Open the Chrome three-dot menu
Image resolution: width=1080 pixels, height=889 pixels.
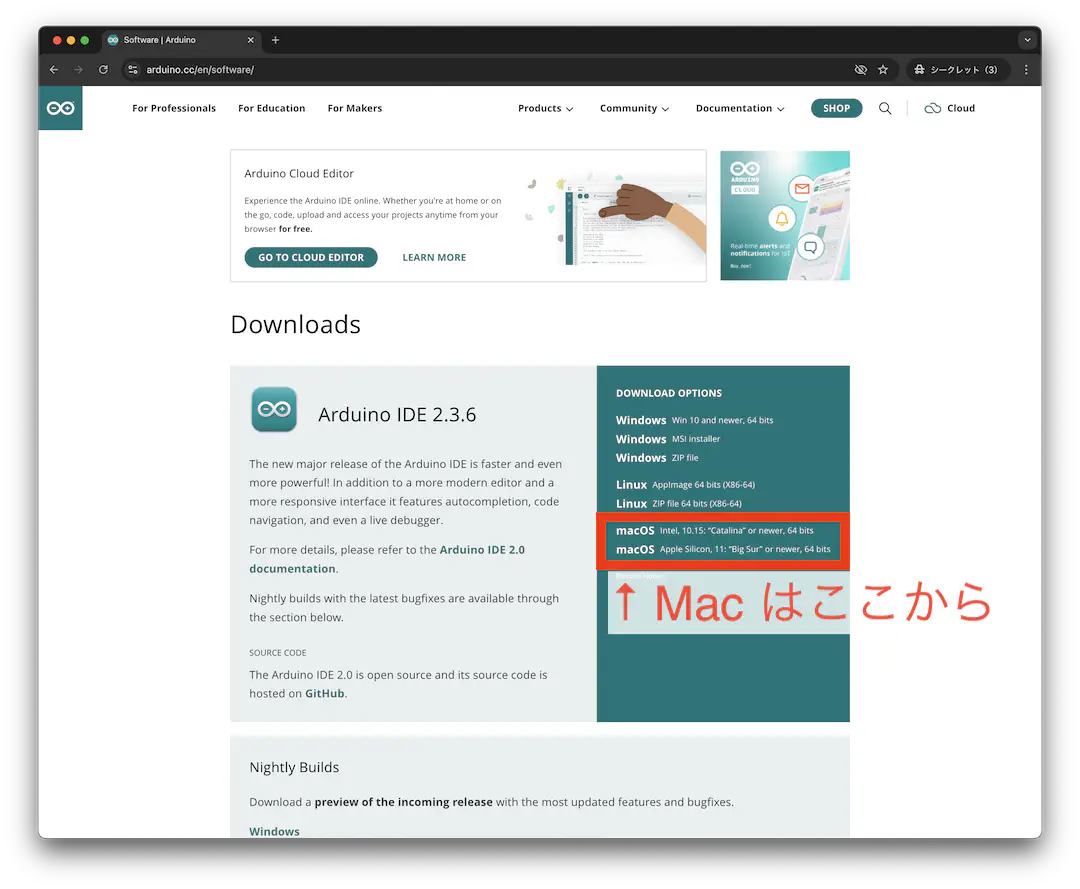click(1026, 70)
